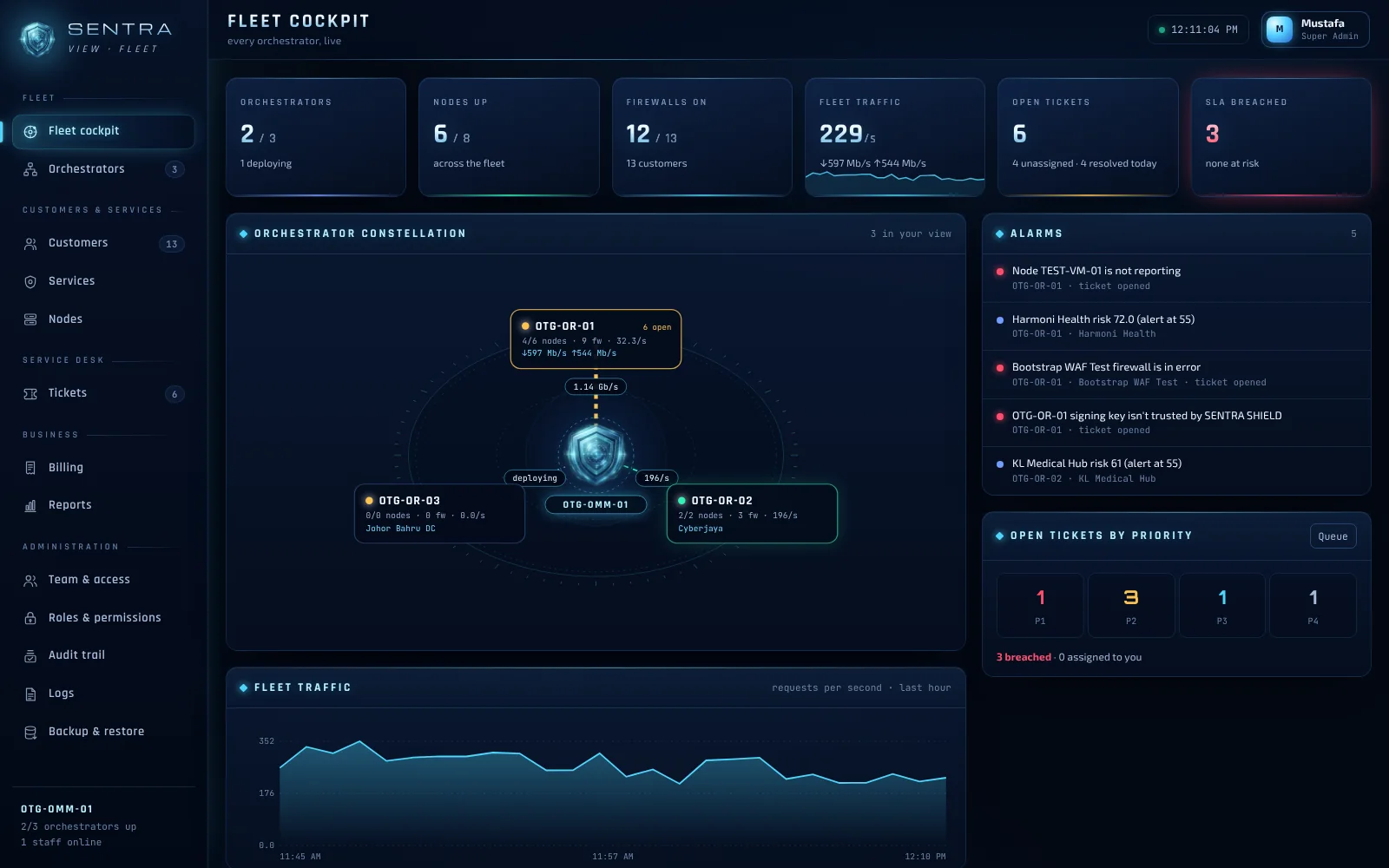Click the Backup & restore database icon

[x=30, y=733]
